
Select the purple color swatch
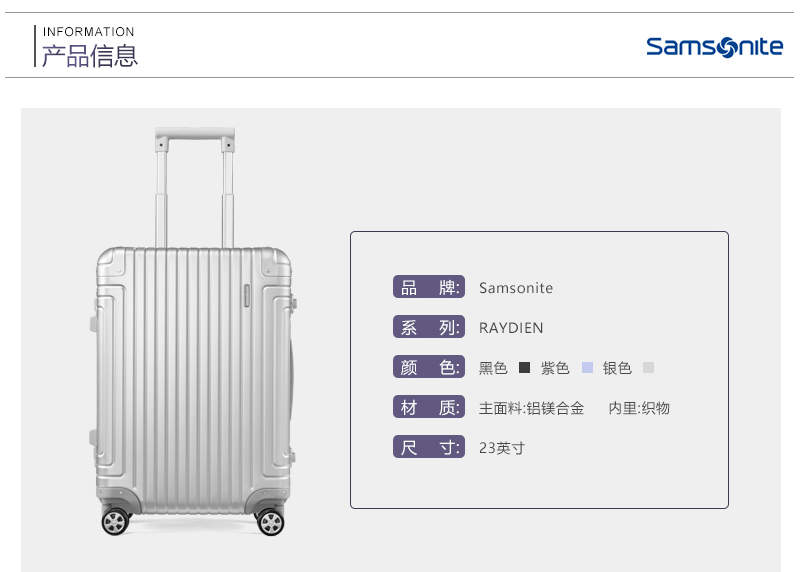click(x=587, y=367)
